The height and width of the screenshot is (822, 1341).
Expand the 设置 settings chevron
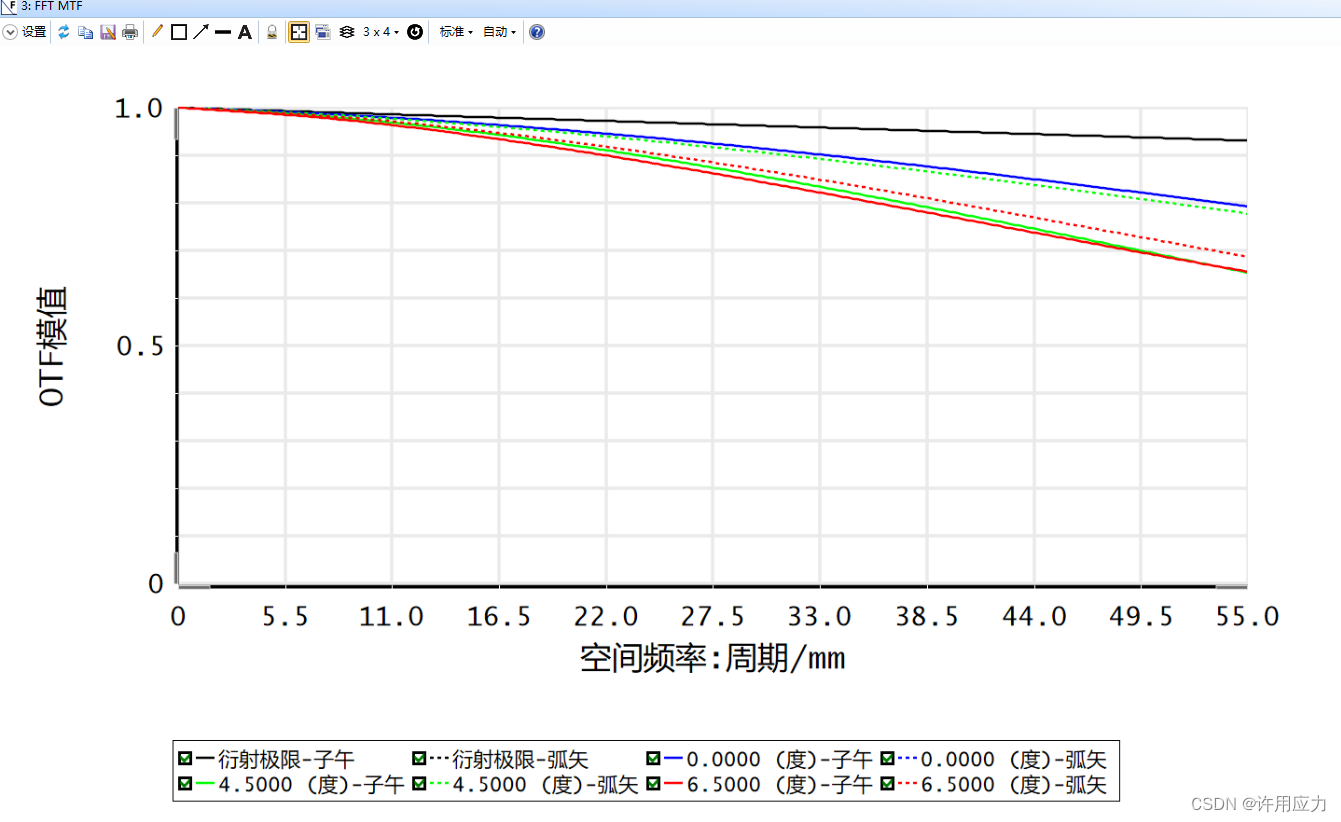tap(10, 32)
